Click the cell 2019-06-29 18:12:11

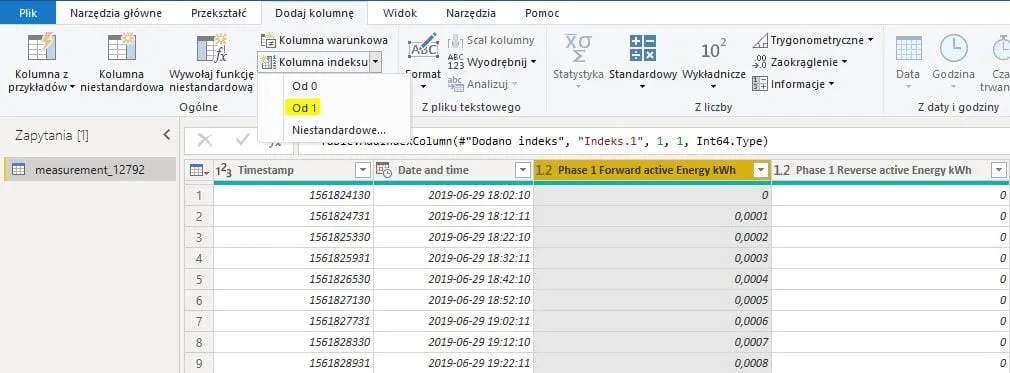click(453, 216)
